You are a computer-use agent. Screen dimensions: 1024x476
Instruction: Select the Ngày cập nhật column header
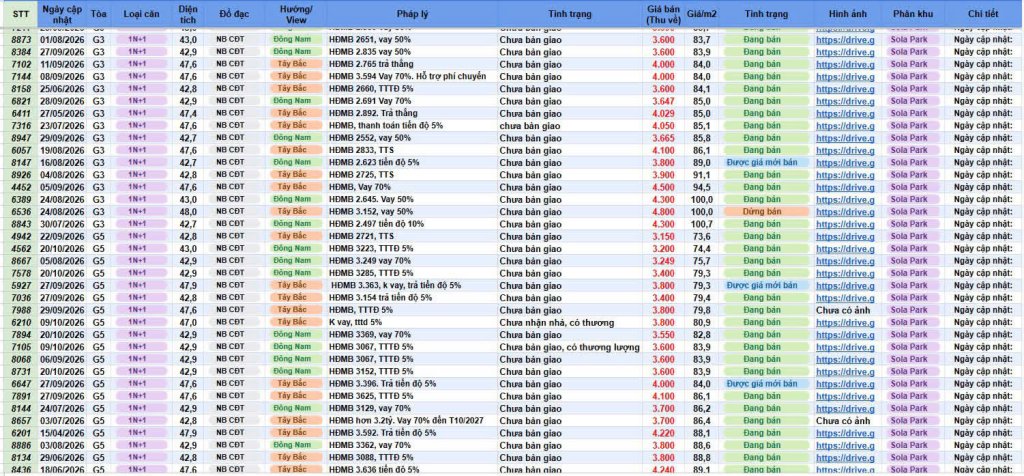[x=62, y=14]
